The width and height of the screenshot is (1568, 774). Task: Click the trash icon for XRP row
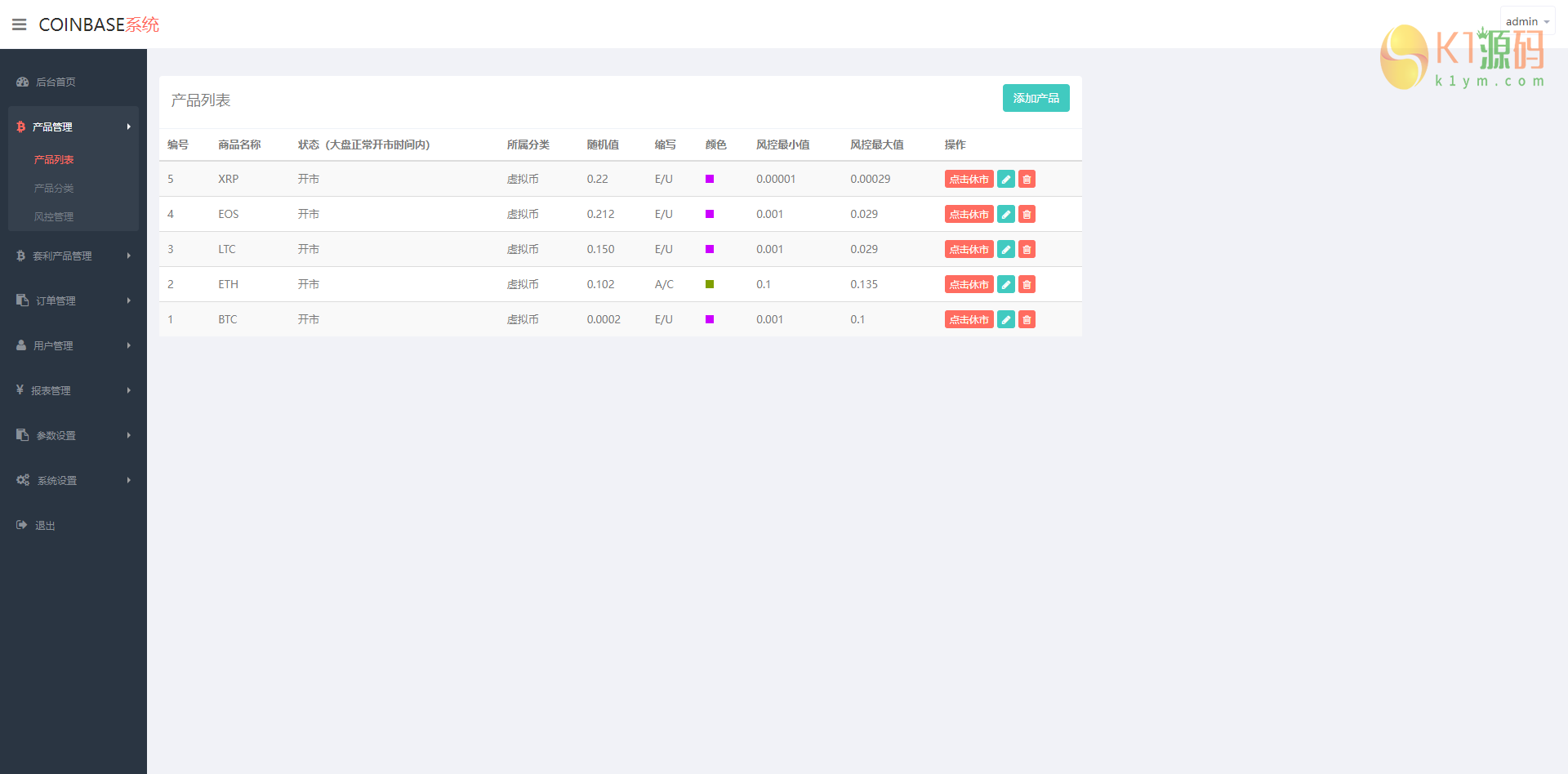pyautogui.click(x=1027, y=180)
